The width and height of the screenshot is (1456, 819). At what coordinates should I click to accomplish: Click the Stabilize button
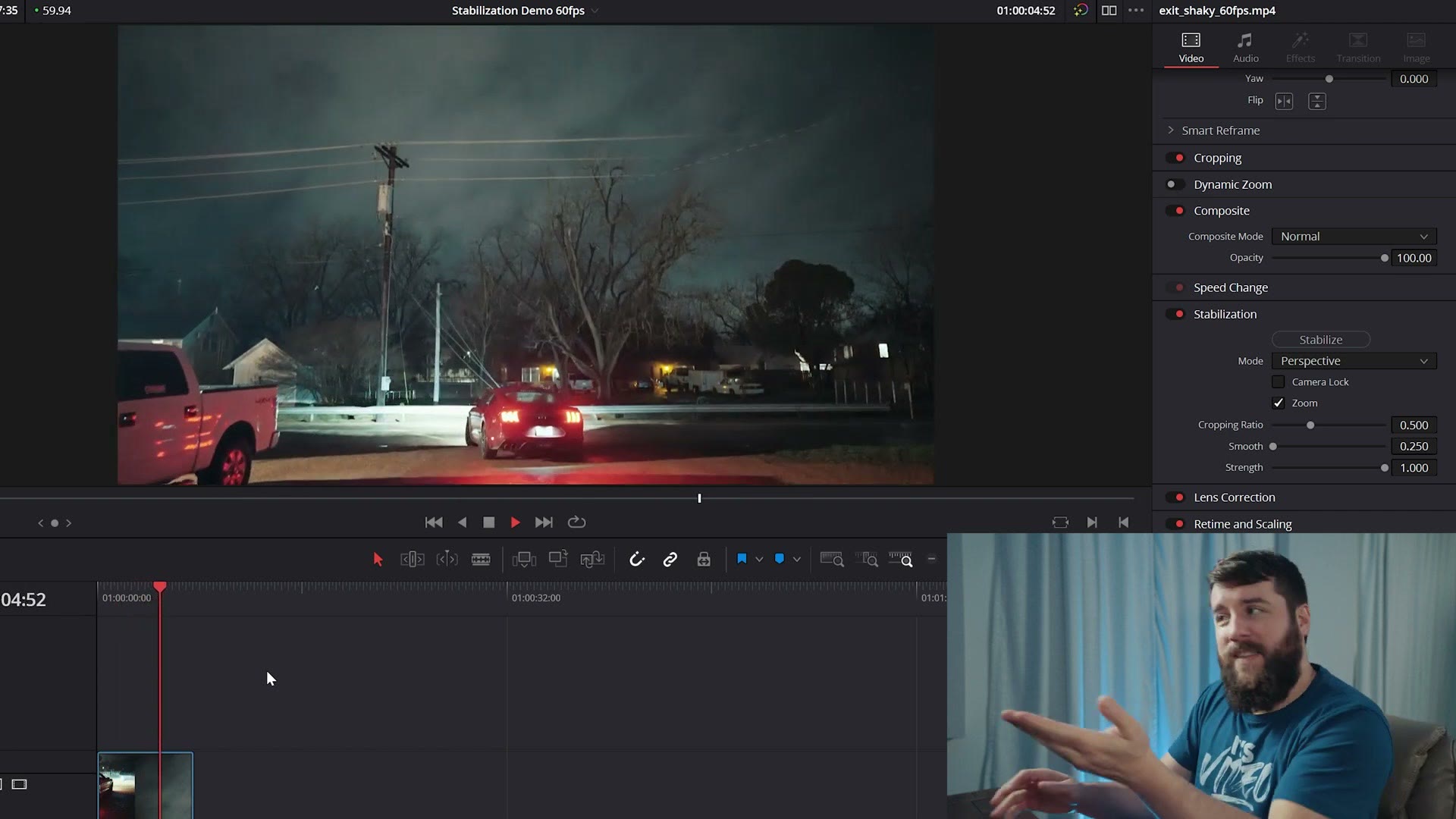[x=1321, y=340]
